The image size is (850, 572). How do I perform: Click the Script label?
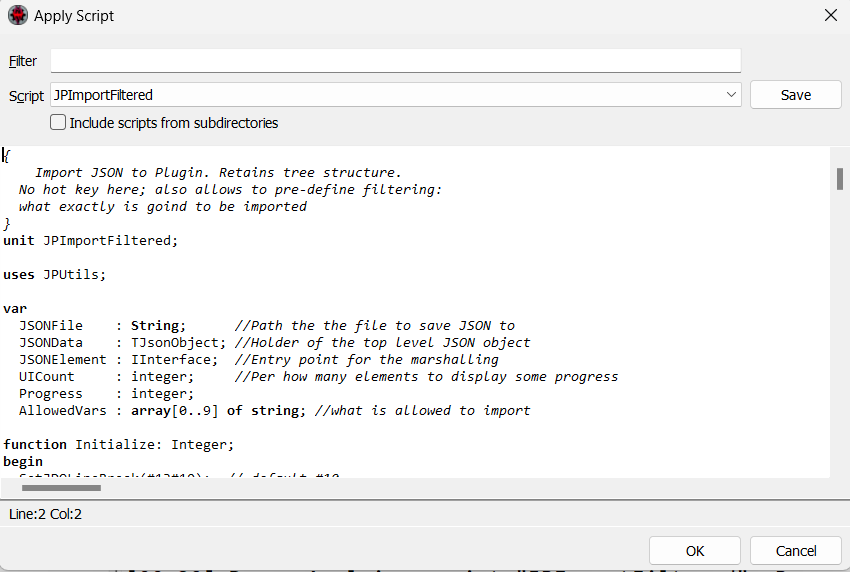26,96
